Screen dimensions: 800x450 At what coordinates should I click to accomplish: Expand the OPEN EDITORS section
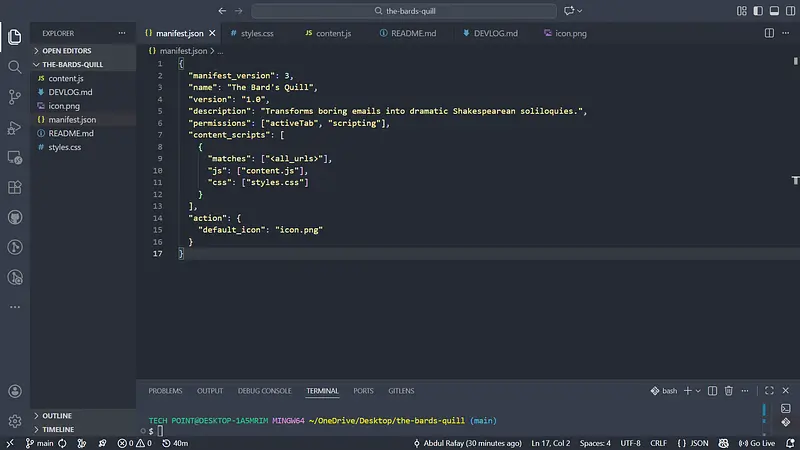pyautogui.click(x=66, y=50)
